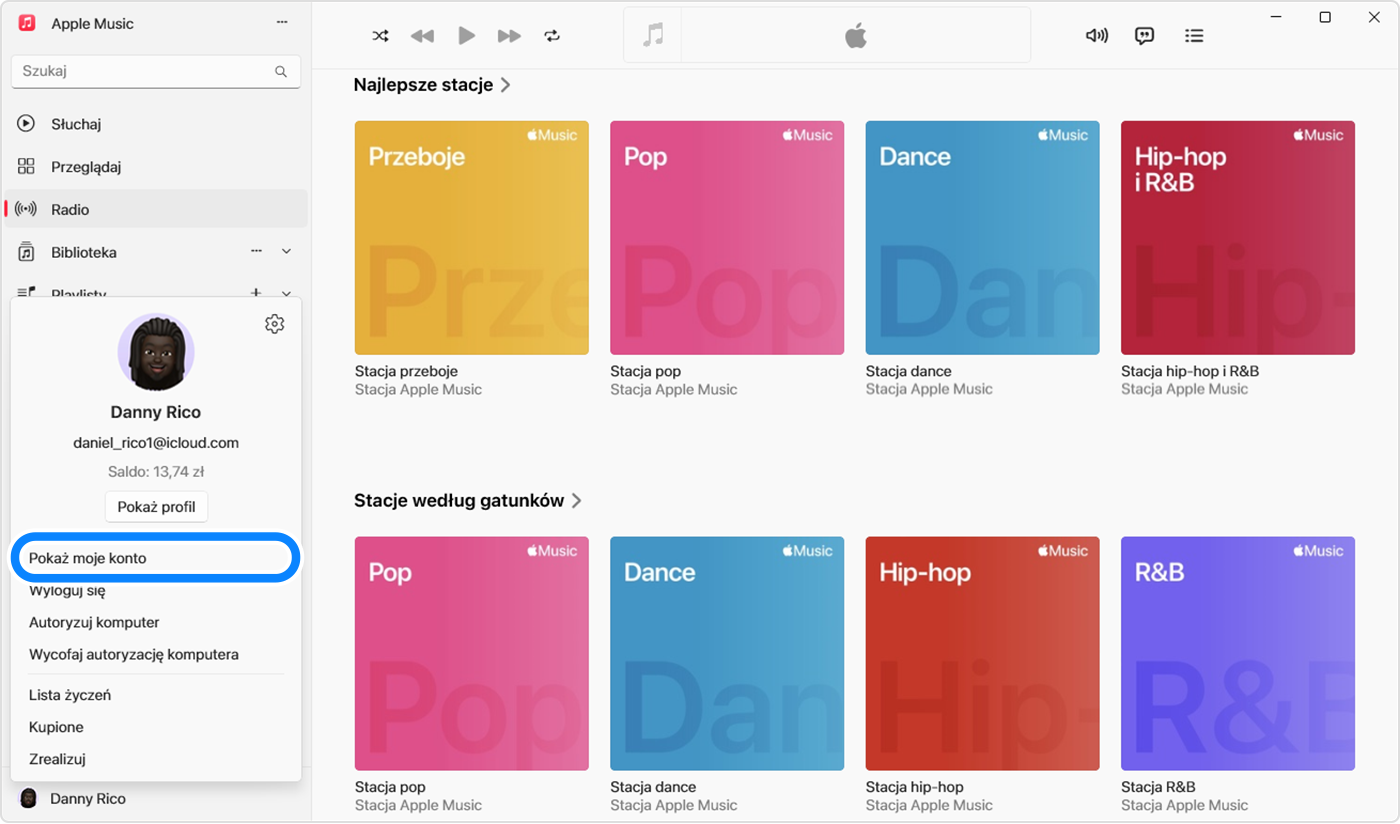
Task: Skip to previous track
Action: [x=422, y=36]
